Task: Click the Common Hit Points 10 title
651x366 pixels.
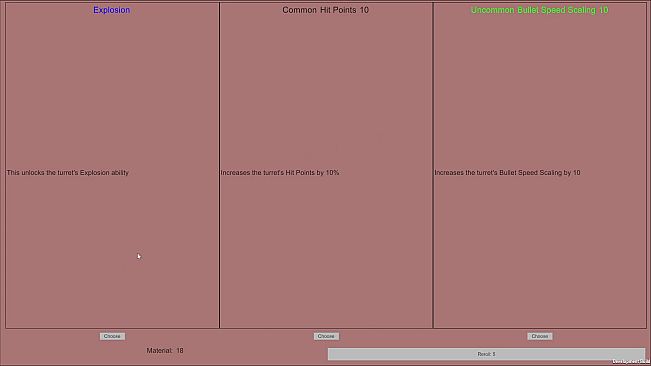Action: pyautogui.click(x=326, y=10)
